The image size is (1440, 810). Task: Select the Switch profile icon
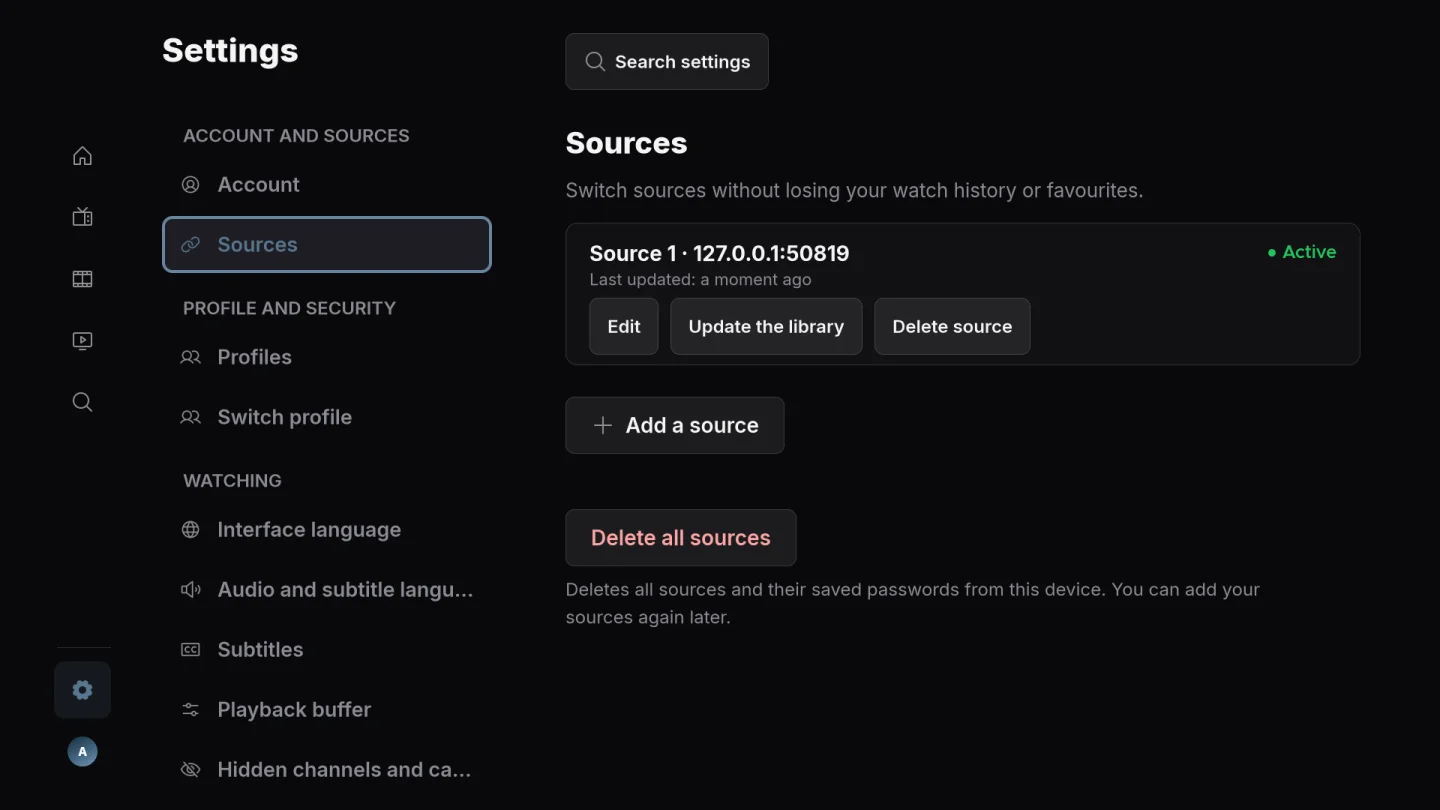click(x=190, y=417)
